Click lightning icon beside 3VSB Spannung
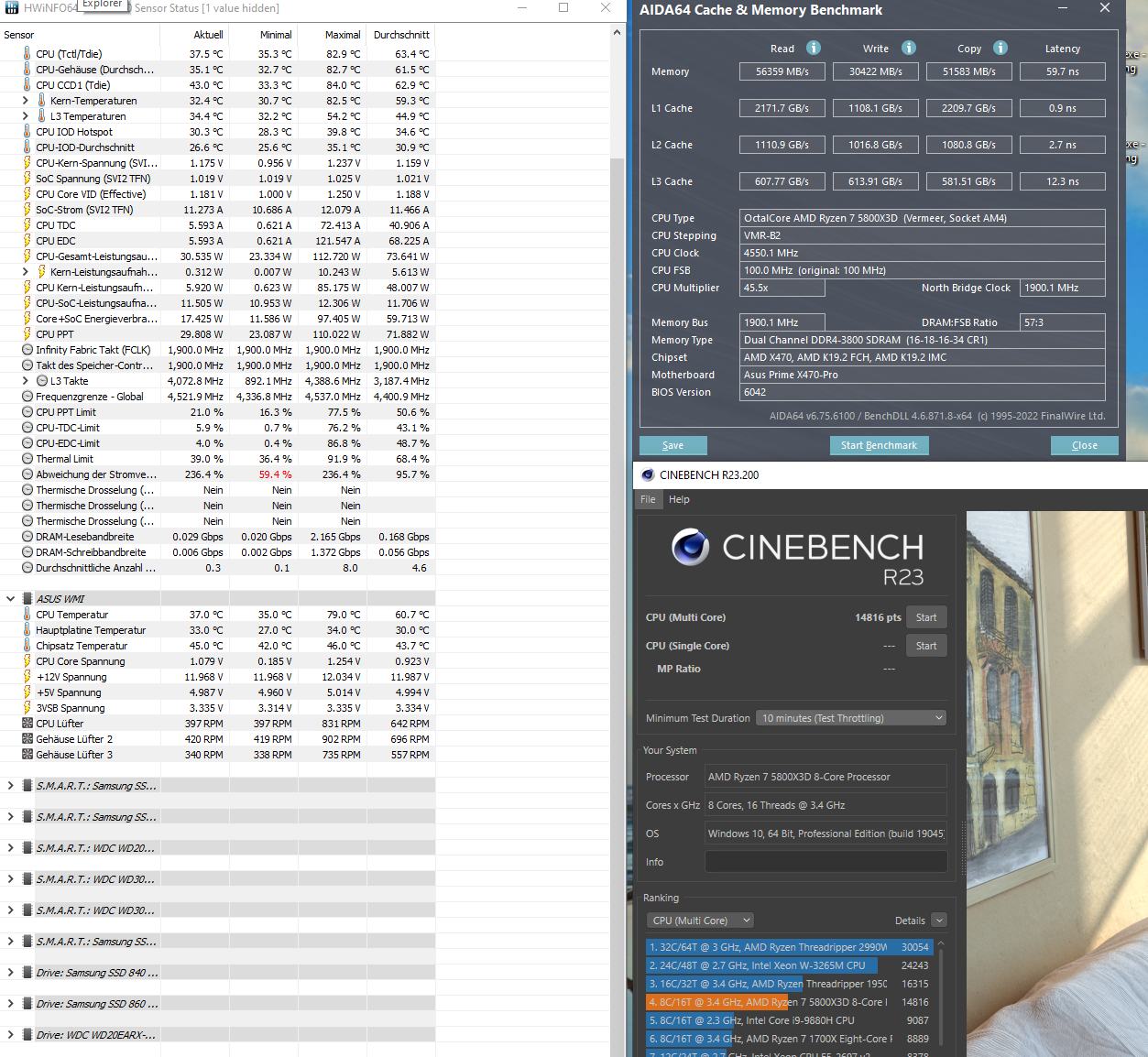Viewport: 1148px width, 1057px height. 27,708
